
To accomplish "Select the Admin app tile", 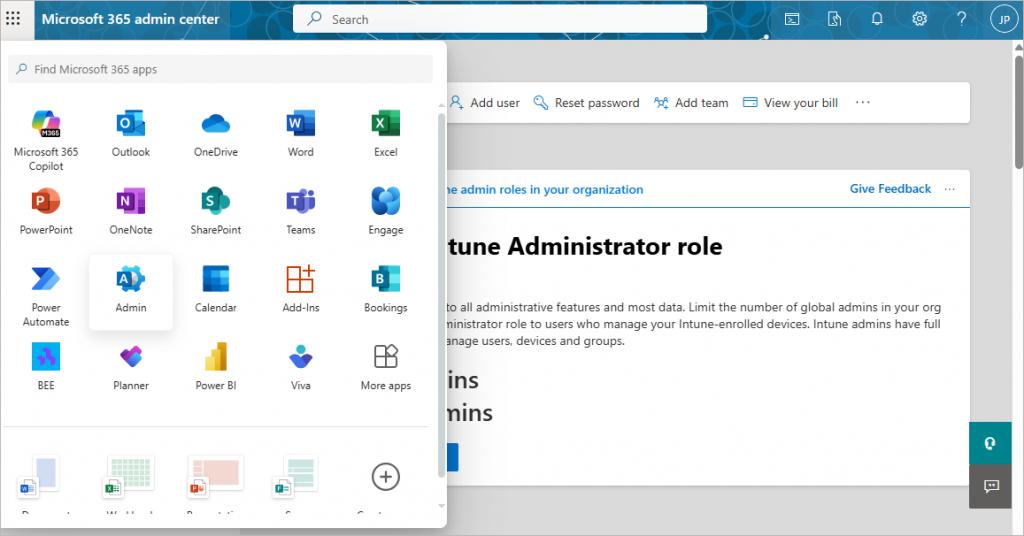I will 131,292.
